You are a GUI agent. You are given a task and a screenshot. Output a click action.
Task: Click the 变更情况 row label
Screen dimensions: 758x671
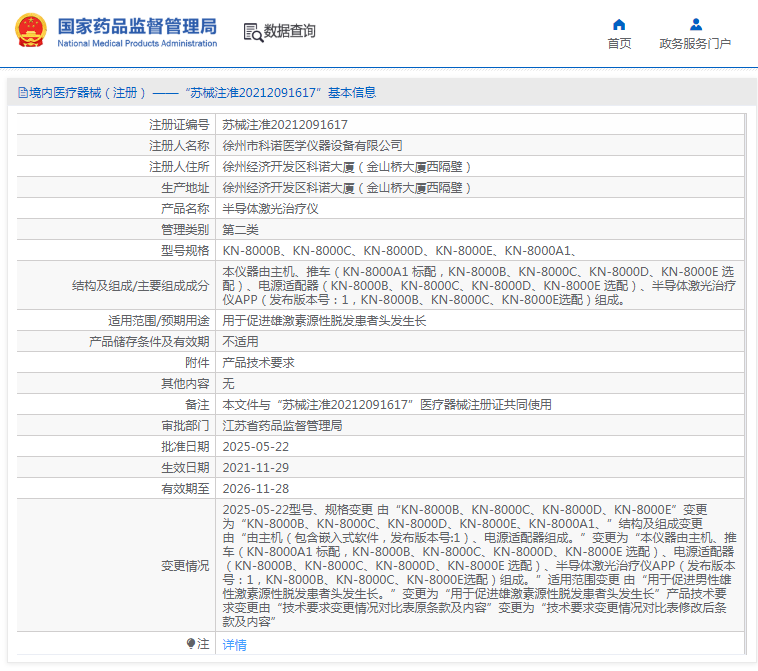185,565
